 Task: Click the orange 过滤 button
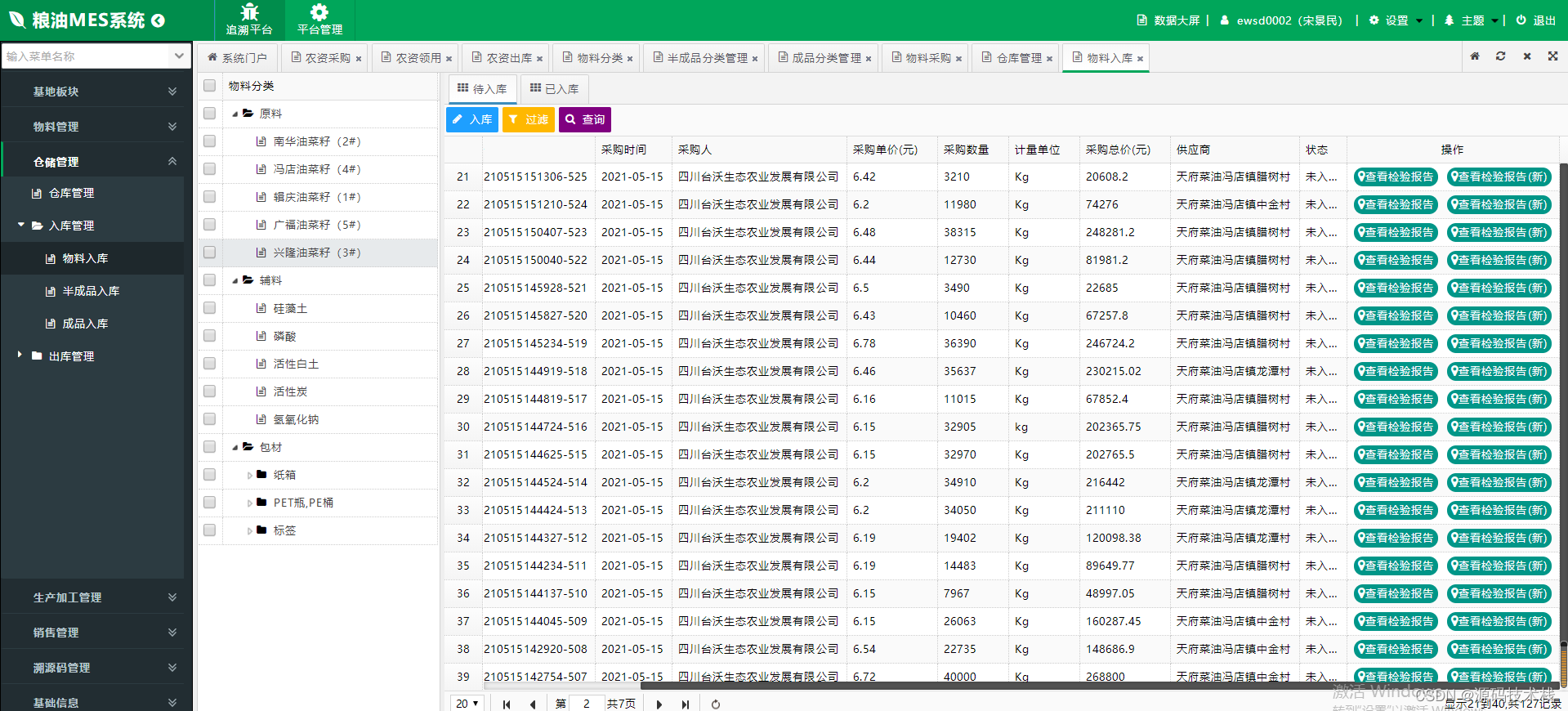[529, 119]
